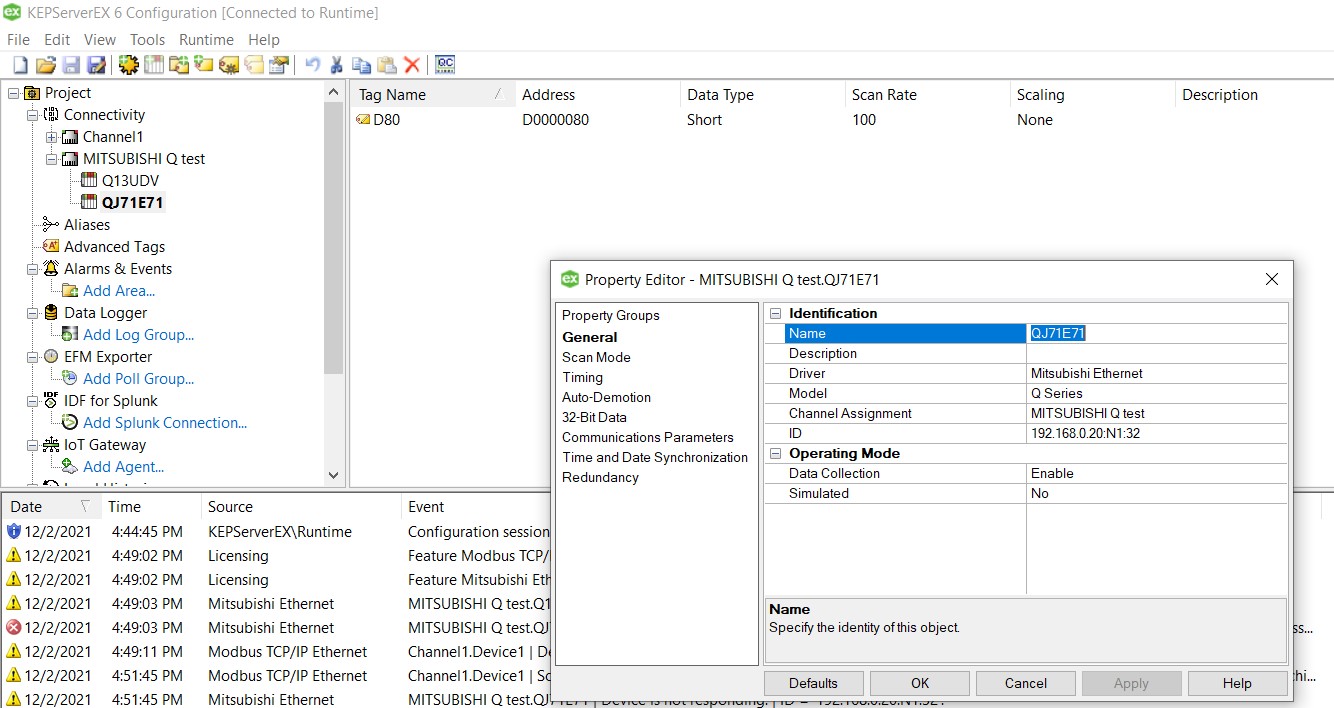Click the Save As toolbar icon
The height and width of the screenshot is (708, 1334).
(x=96, y=65)
